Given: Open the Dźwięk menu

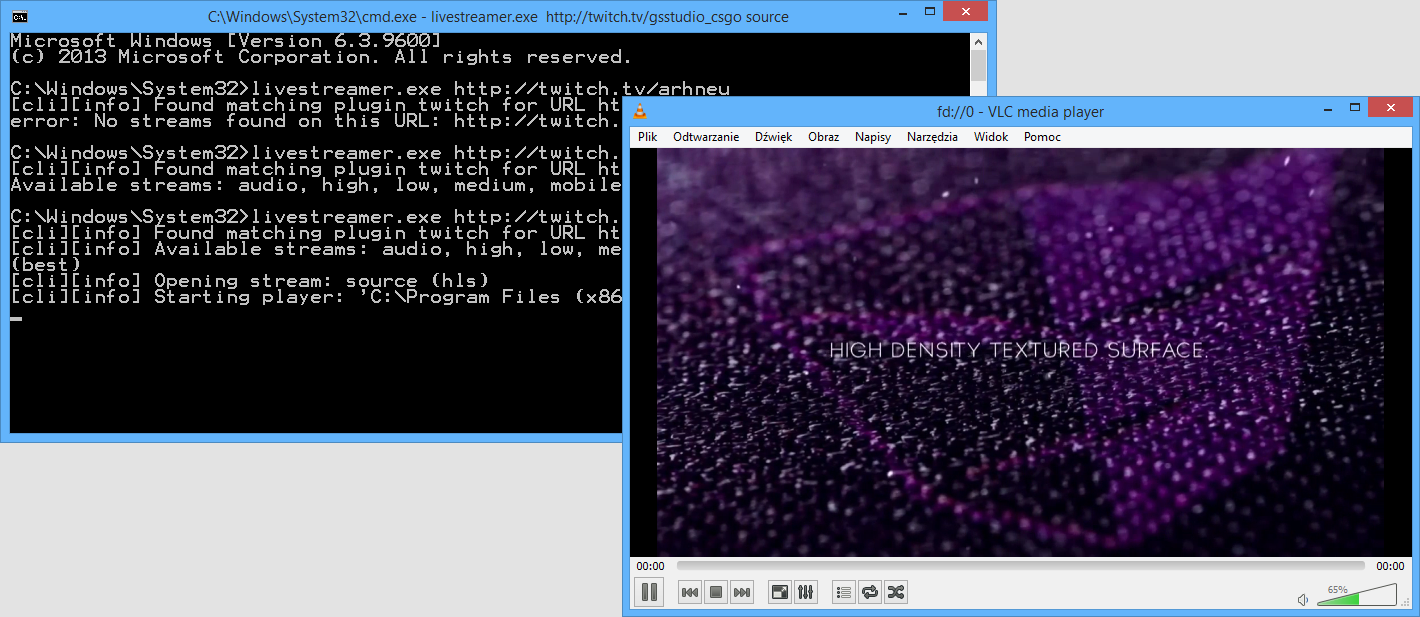Looking at the screenshot, I should tap(774, 137).
